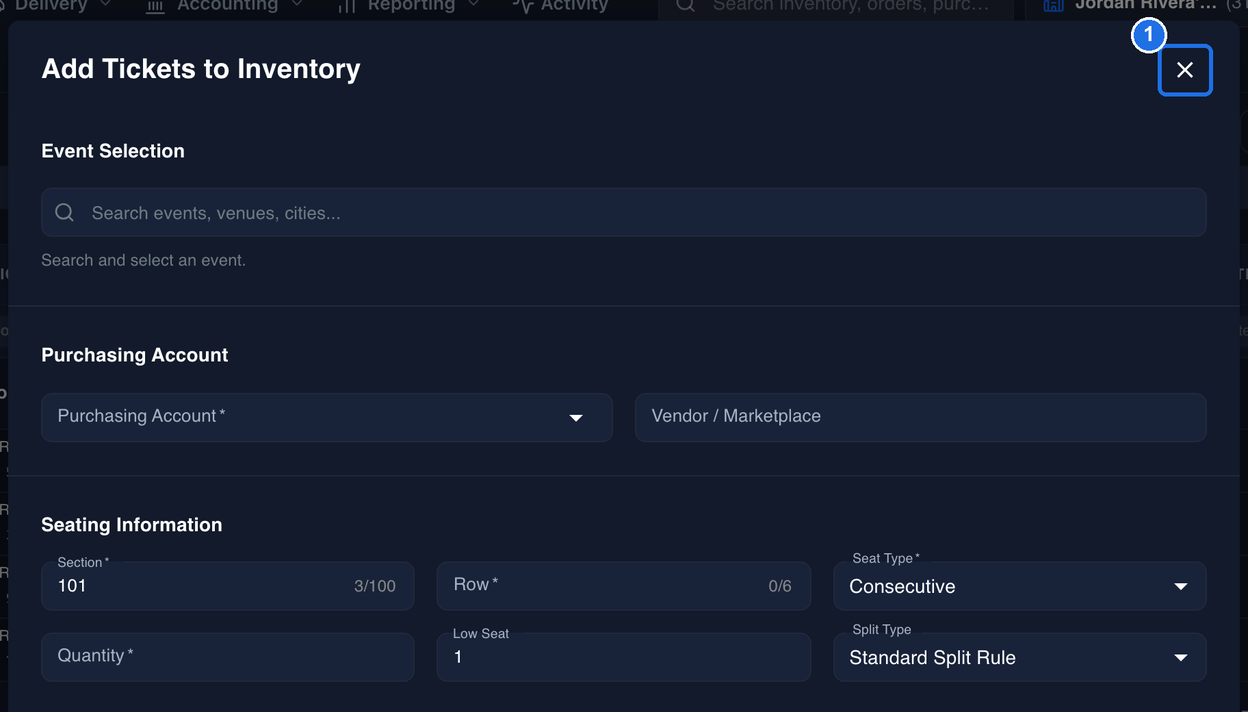
Task: Click the Seating Information heading
Action: pyautogui.click(x=132, y=525)
